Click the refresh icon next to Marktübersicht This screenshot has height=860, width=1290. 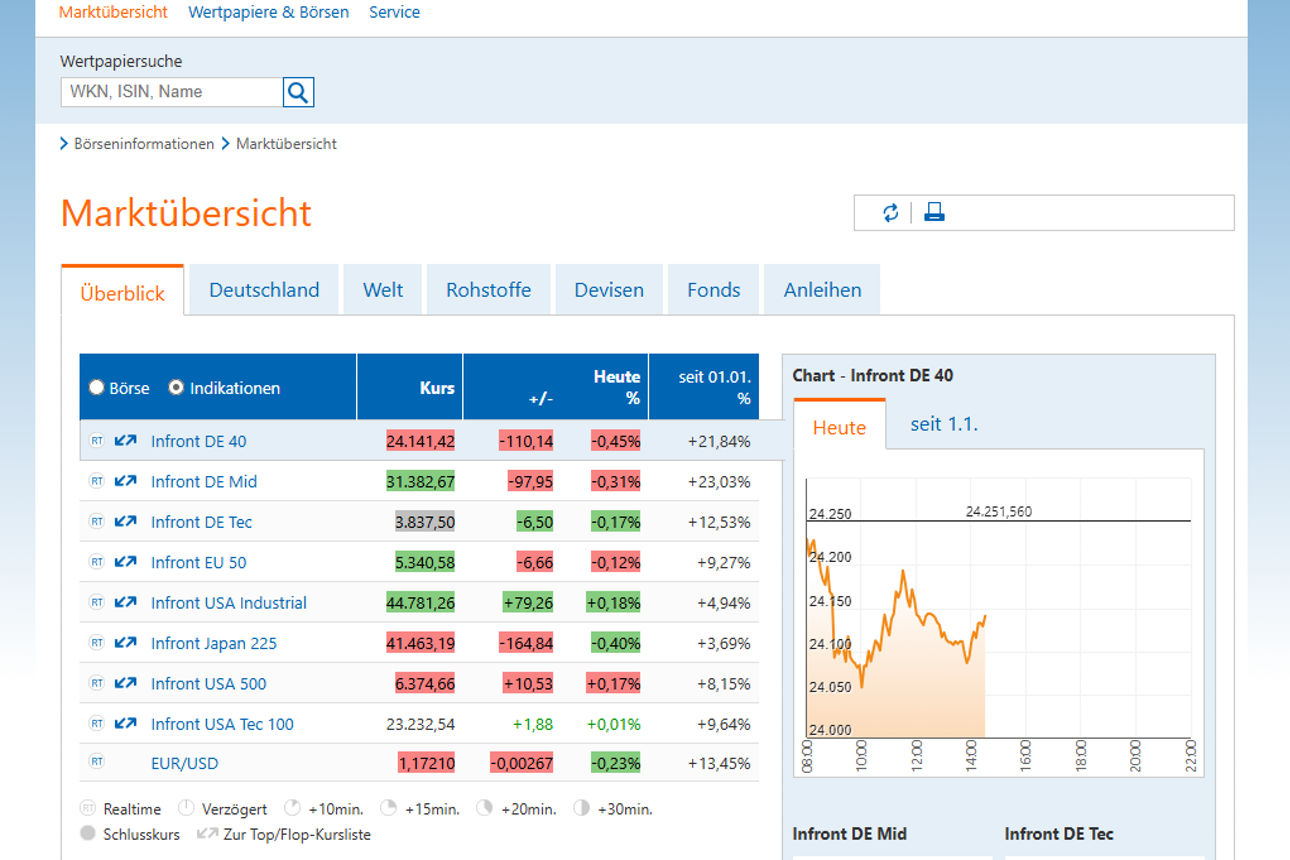pos(890,213)
